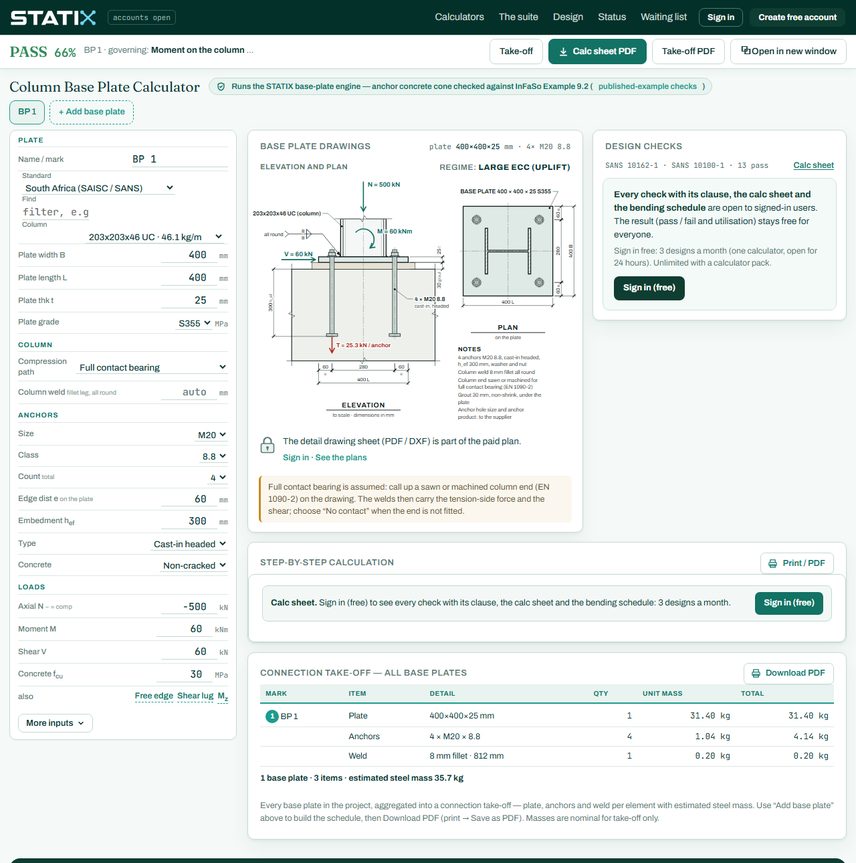Image resolution: width=856 pixels, height=863 pixels.
Task: Select the BP 1 tab
Action: [x=27, y=112]
